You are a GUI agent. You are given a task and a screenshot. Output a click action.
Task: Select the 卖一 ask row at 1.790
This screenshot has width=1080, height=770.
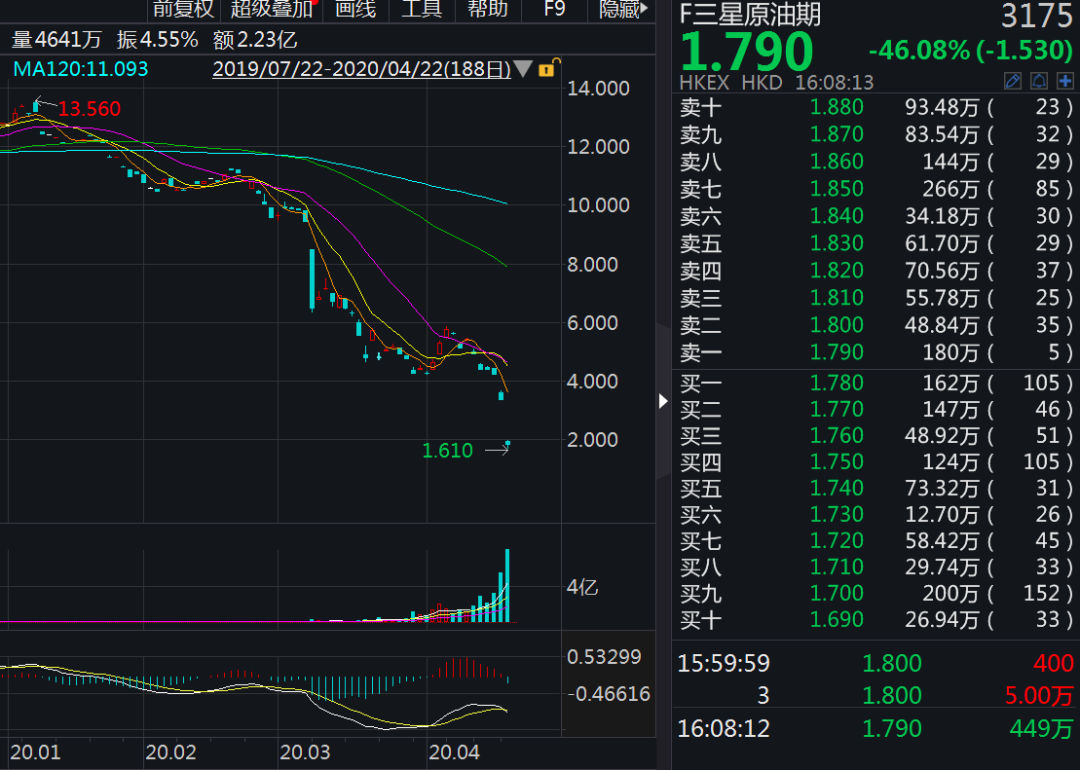(875, 353)
